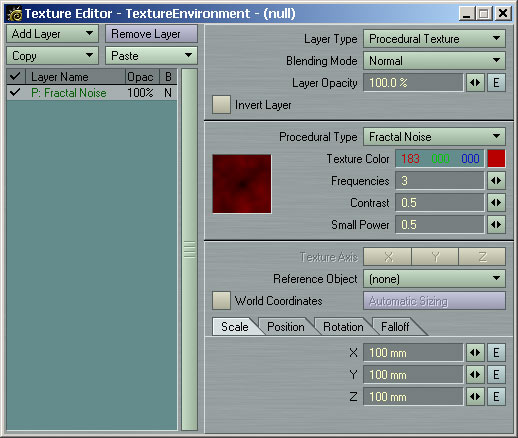Screen dimensions: 518x438
Task: Click the X scale envelope E button
Action: [x=496, y=353]
